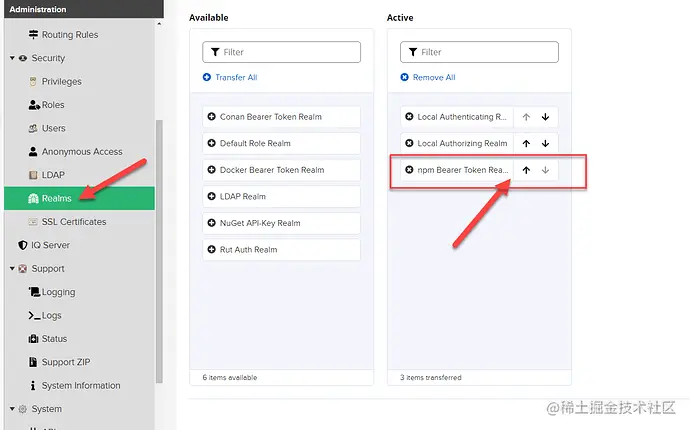Click the sidebar vertical scrollbar

(159, 251)
